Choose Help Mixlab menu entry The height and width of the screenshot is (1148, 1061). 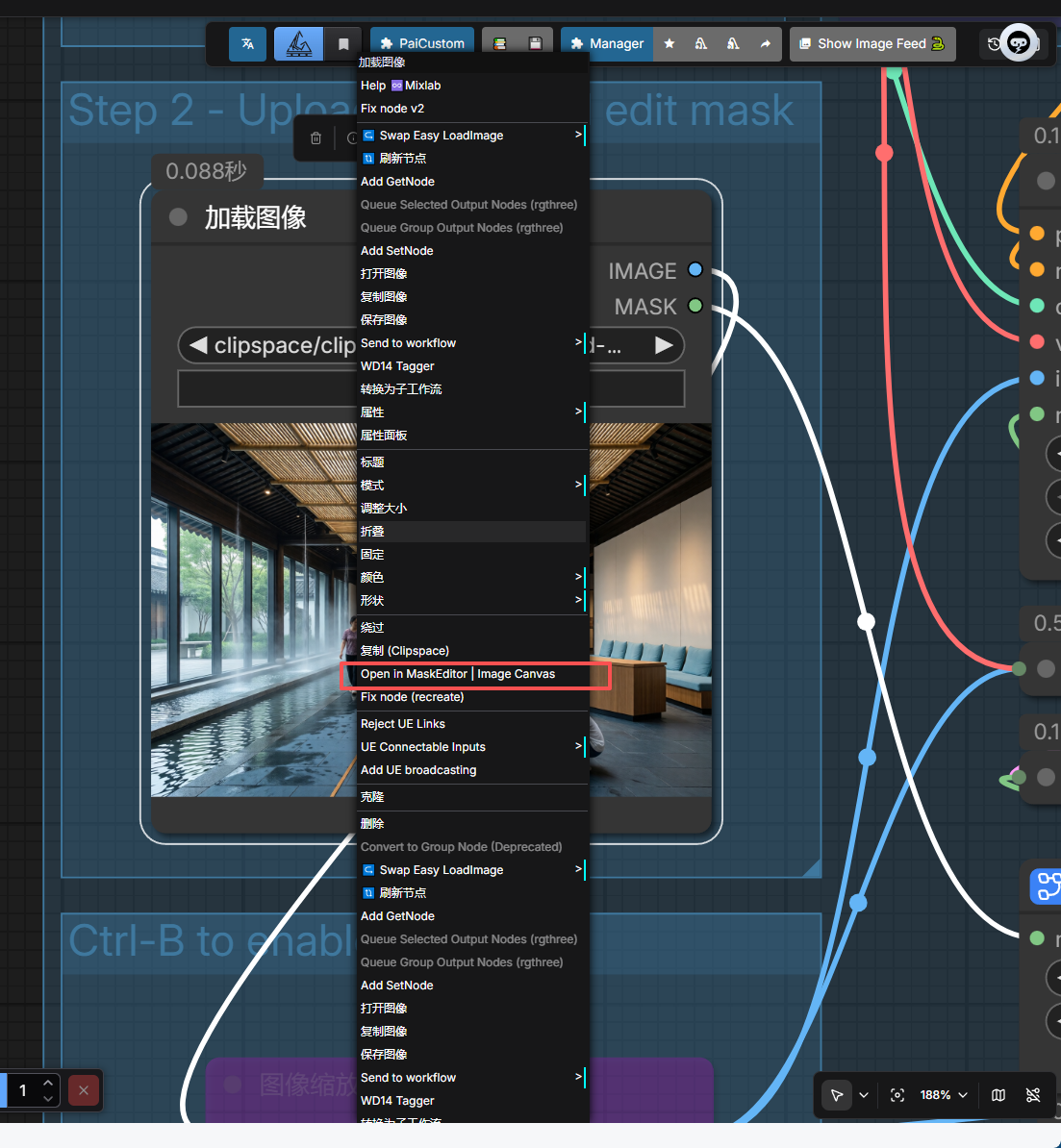point(472,86)
